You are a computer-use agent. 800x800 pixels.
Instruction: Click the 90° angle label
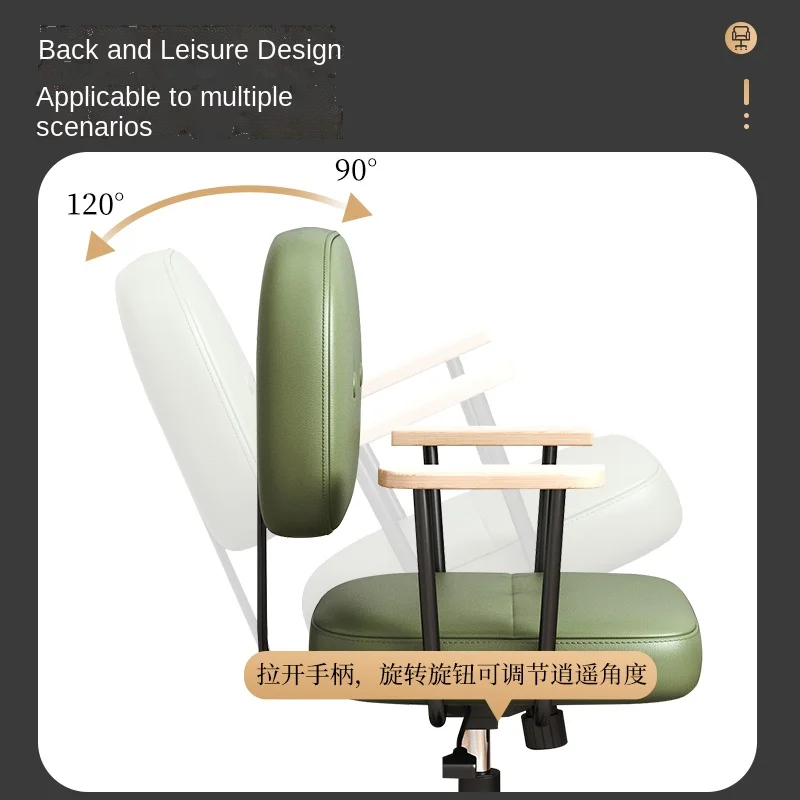(356, 170)
